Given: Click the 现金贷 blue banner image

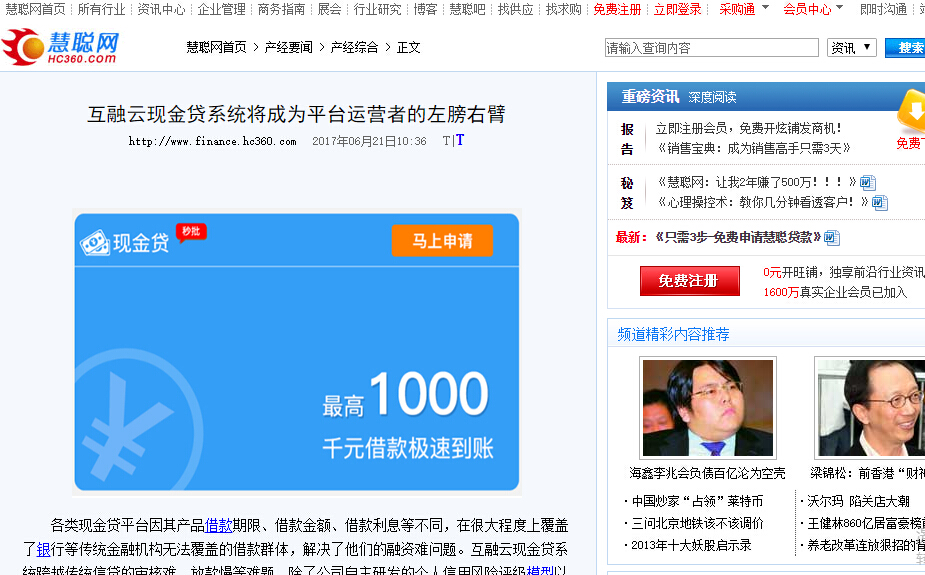Looking at the screenshot, I should tap(297, 352).
